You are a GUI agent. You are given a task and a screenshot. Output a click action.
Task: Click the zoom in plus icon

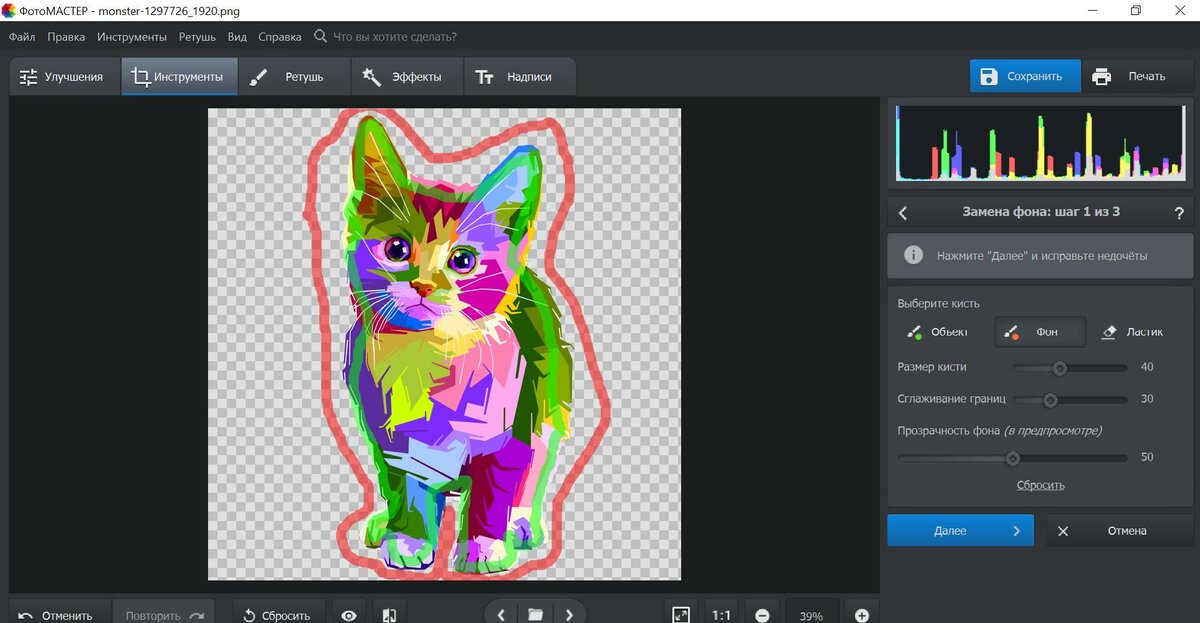[862, 615]
